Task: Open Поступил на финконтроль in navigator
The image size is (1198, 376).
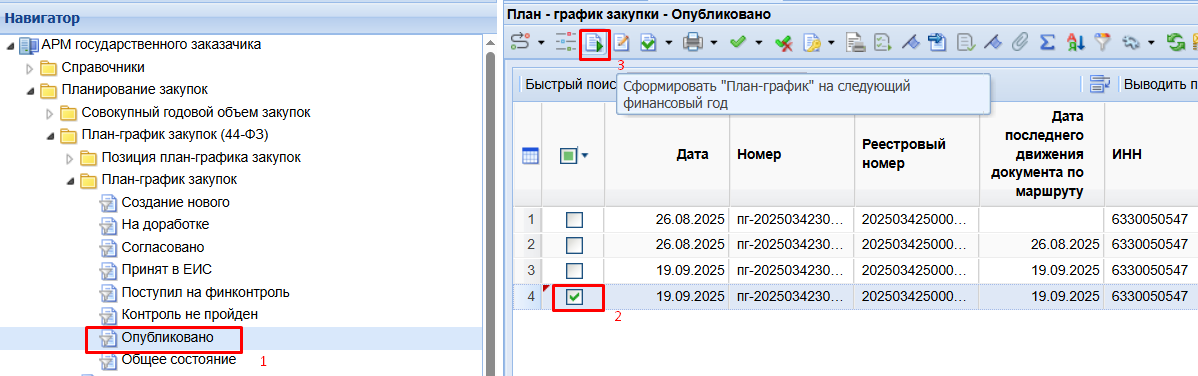Action: [205, 292]
